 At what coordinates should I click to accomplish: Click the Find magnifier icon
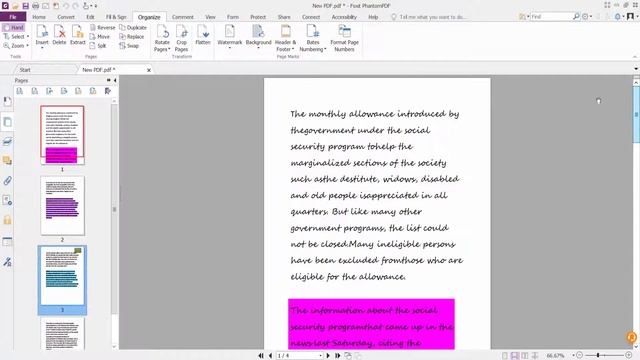[576, 16]
